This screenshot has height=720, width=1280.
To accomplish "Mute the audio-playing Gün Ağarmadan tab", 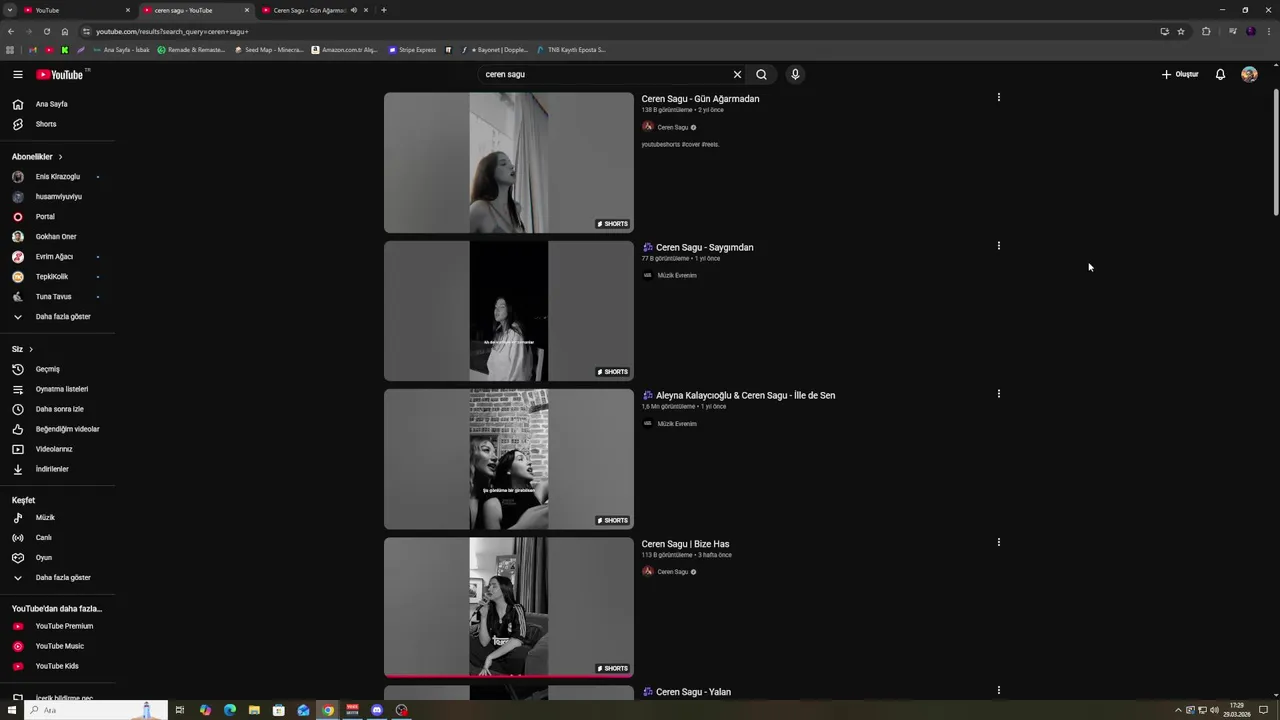I will pyautogui.click(x=353, y=10).
